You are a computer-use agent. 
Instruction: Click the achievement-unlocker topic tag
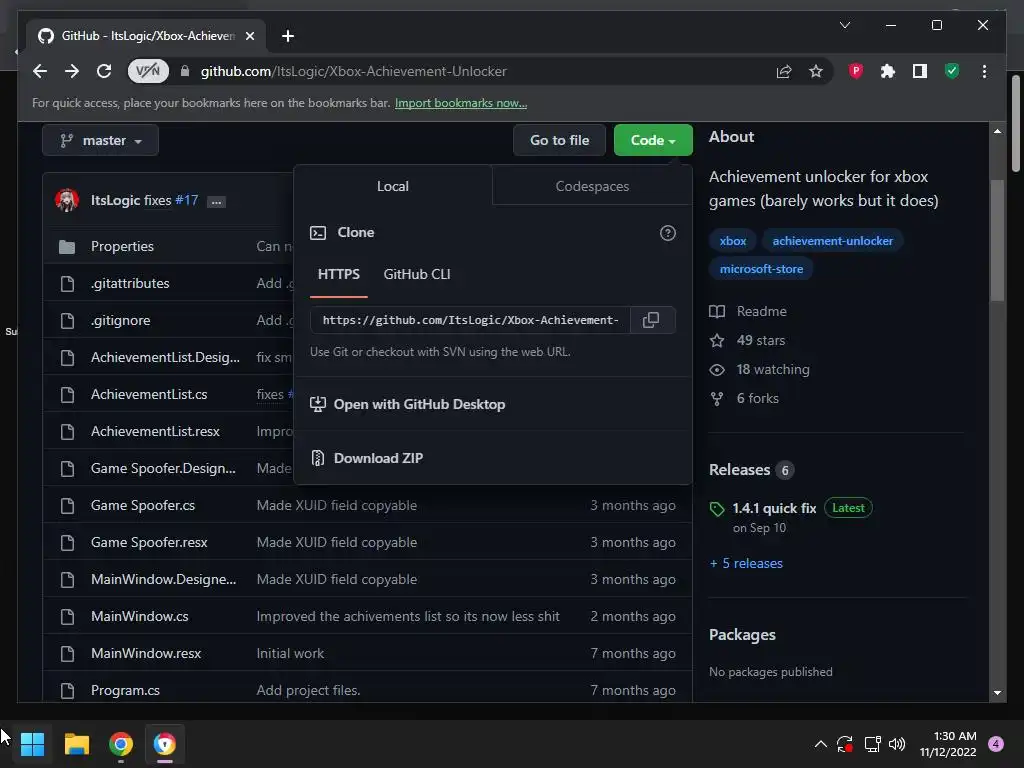832,241
